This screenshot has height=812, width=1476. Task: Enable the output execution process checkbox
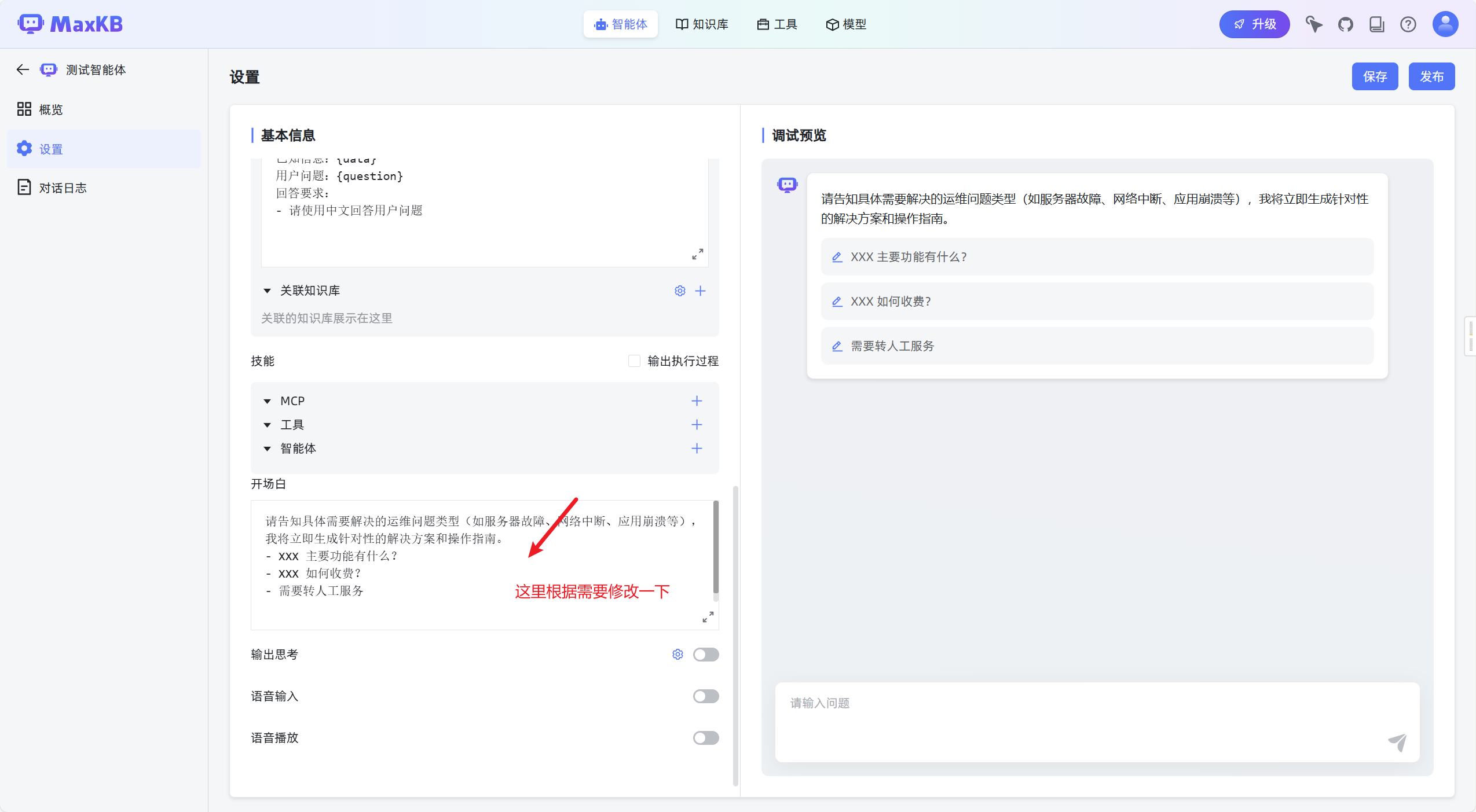(x=634, y=361)
